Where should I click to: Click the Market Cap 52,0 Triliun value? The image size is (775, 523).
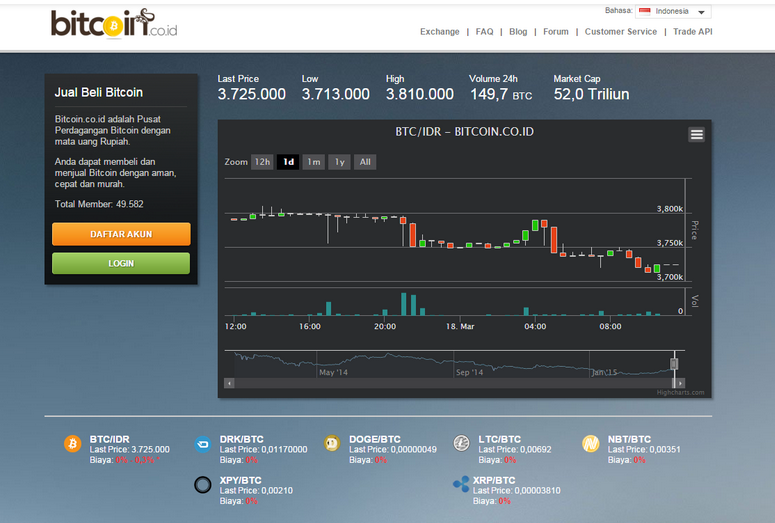pyautogui.click(x=591, y=94)
